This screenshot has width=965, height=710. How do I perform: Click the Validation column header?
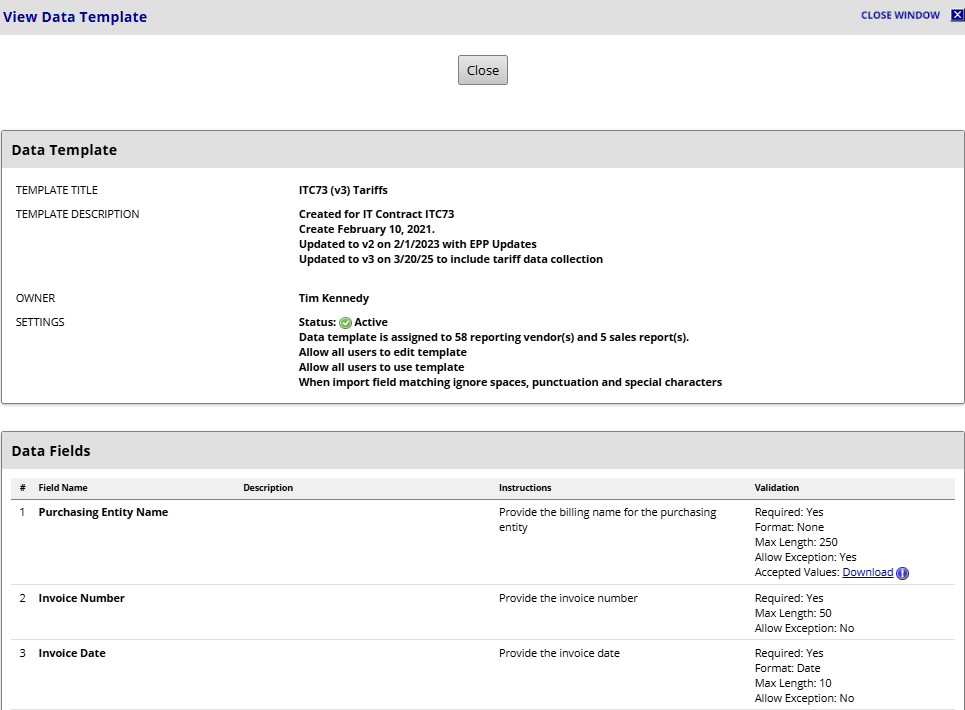point(777,488)
